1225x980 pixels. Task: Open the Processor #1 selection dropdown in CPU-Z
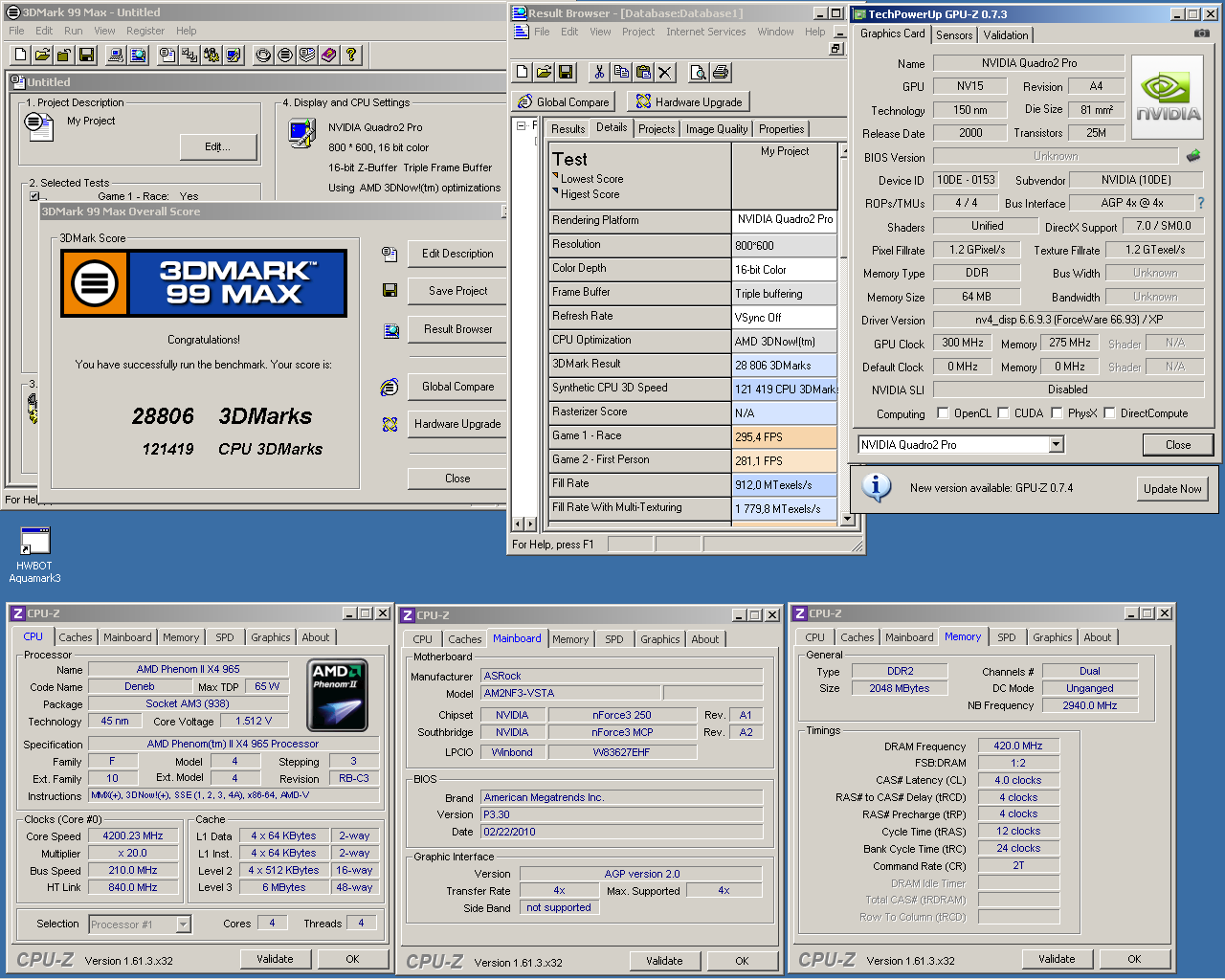(183, 924)
